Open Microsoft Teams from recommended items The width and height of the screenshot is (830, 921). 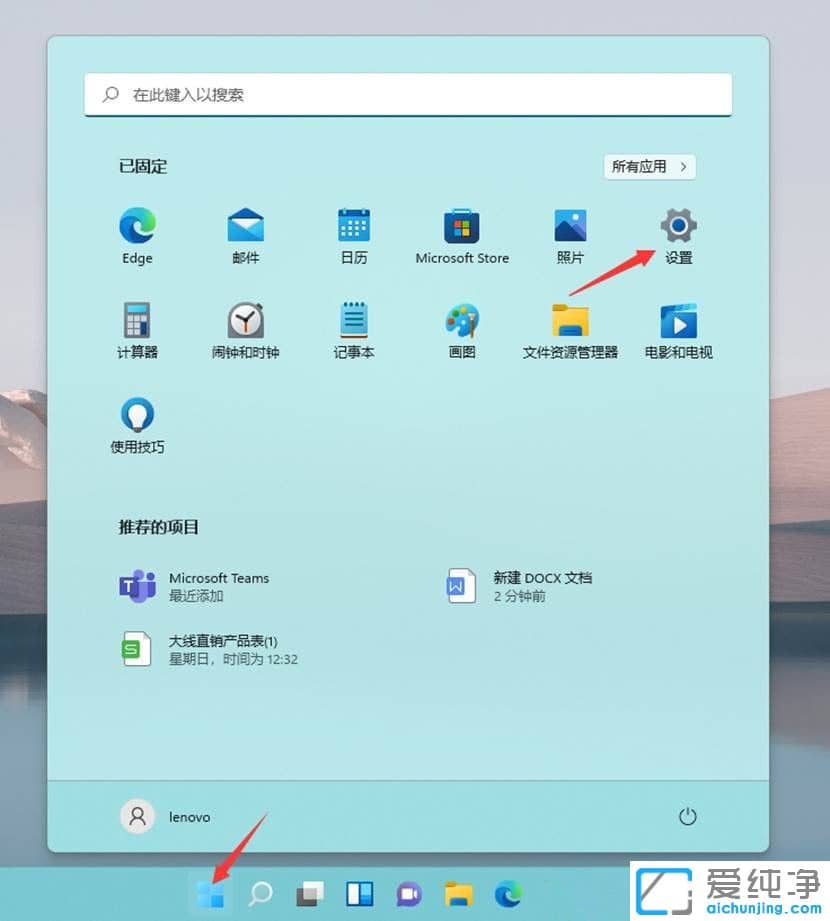point(220,586)
